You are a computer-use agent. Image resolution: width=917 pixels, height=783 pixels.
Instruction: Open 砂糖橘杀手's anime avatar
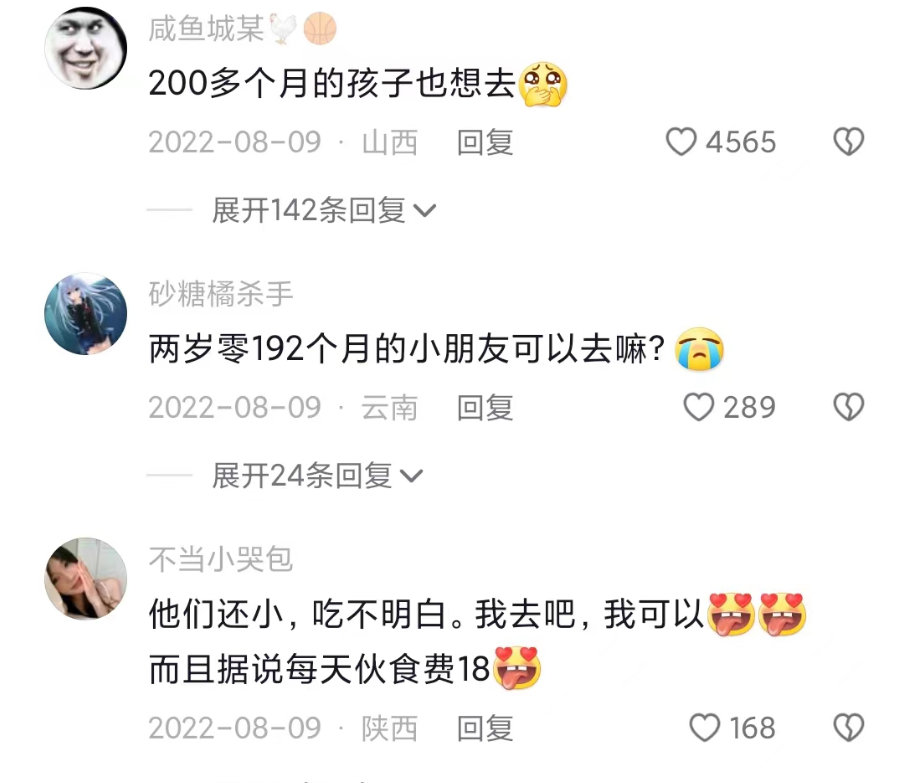[x=86, y=313]
